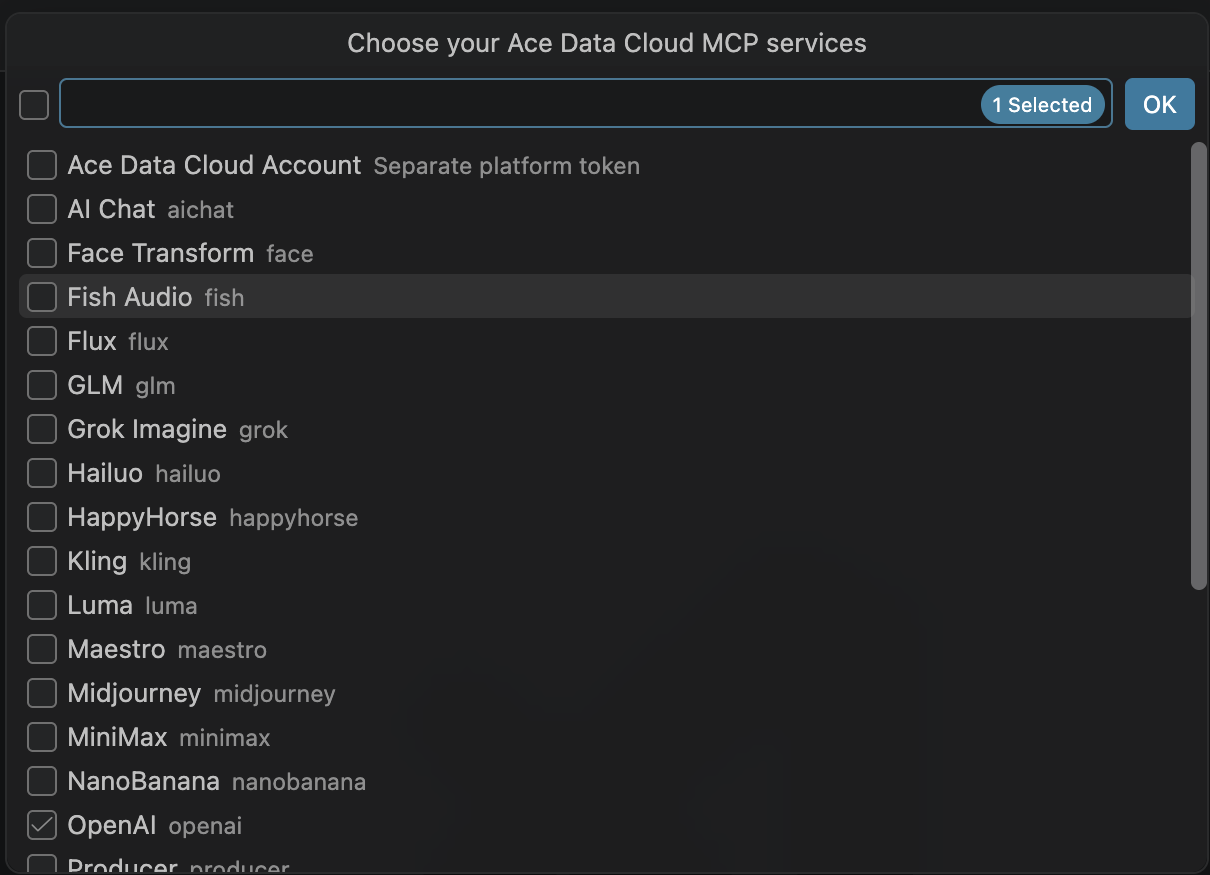Check the HappyHorse checkbox
Viewport: 1210px width, 875px height.
point(41,517)
